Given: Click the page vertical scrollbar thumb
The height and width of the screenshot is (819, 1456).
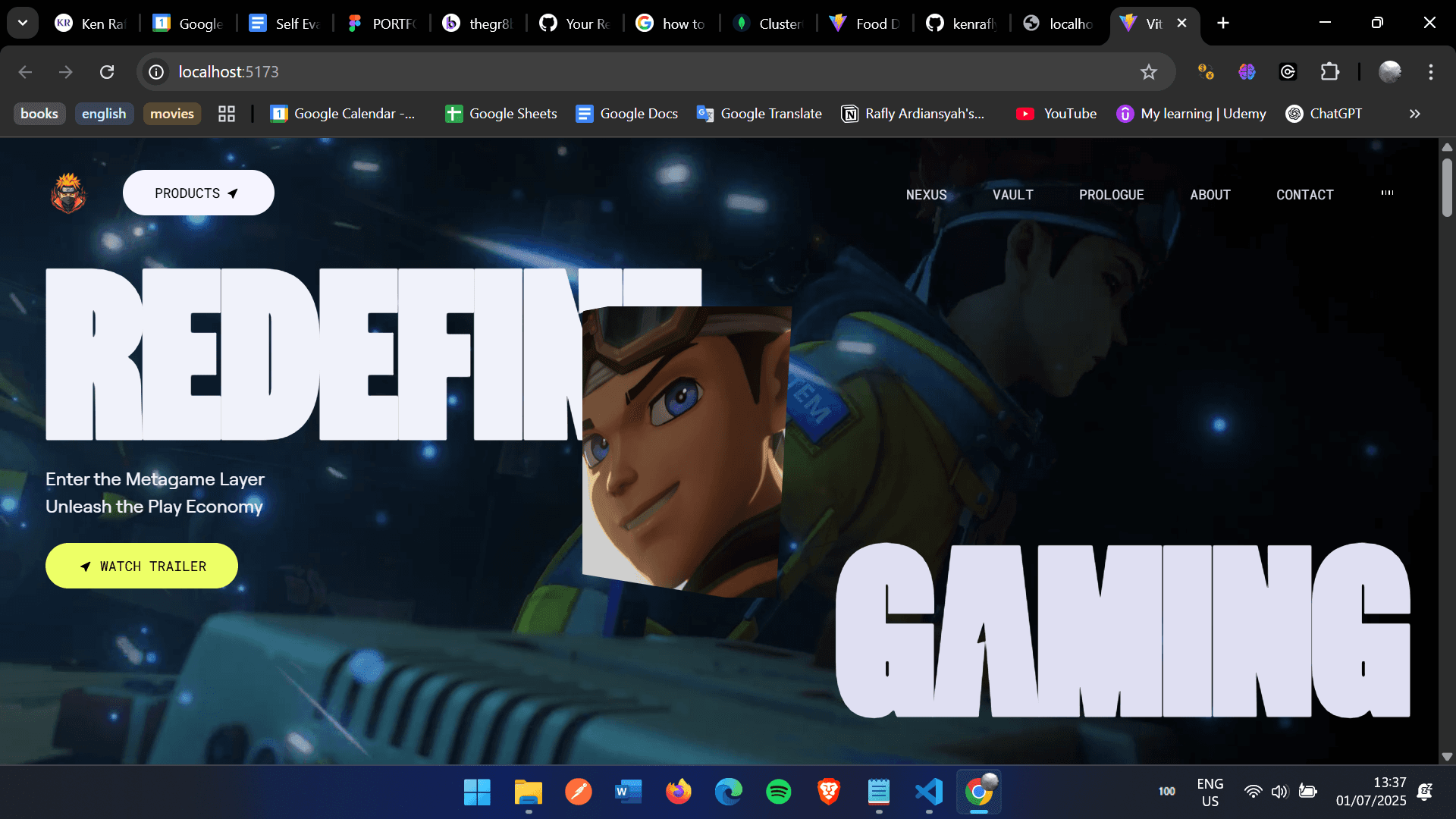Looking at the screenshot, I should click(1447, 186).
